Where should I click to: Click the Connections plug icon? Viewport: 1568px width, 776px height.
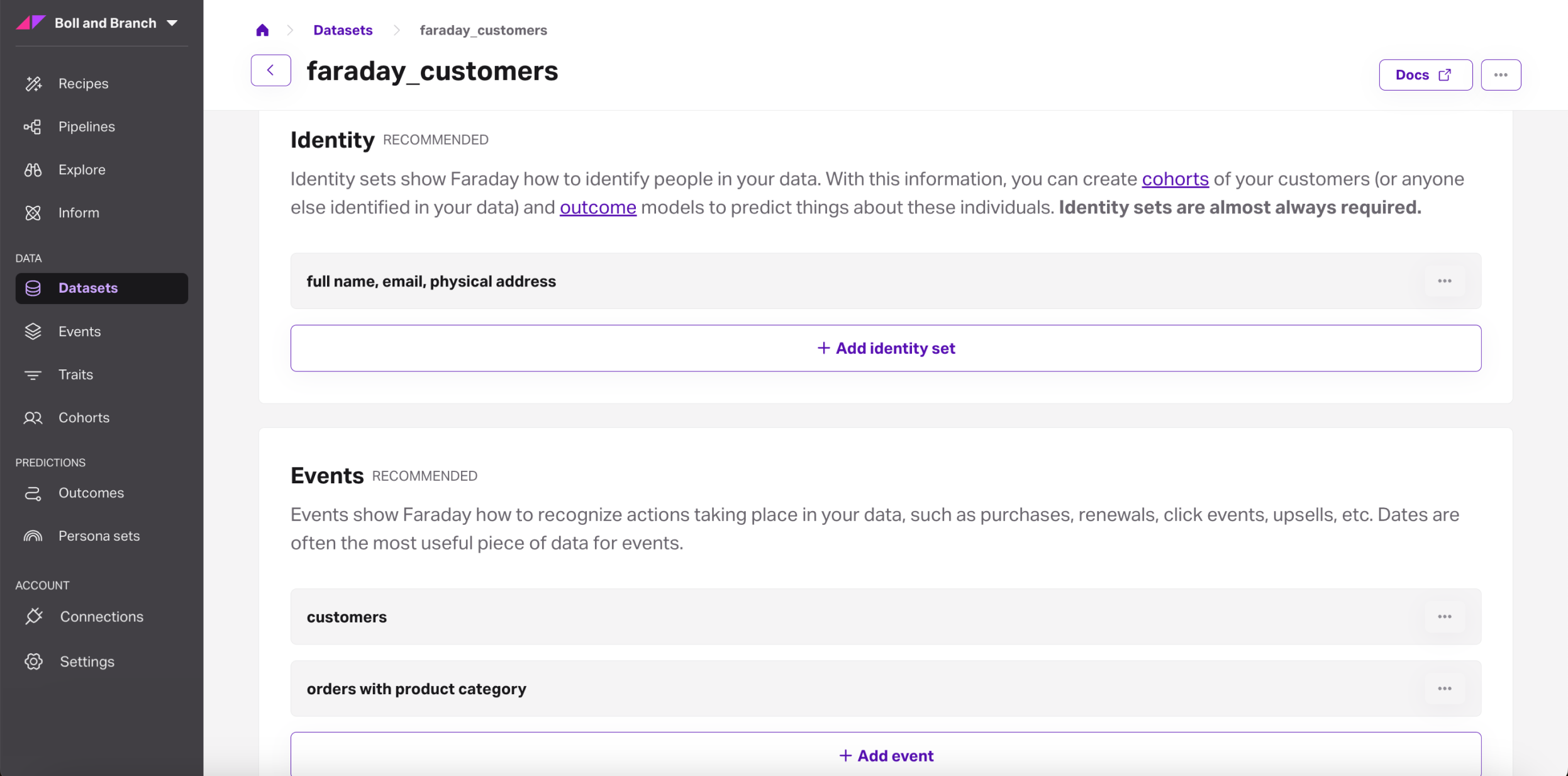click(x=34, y=616)
